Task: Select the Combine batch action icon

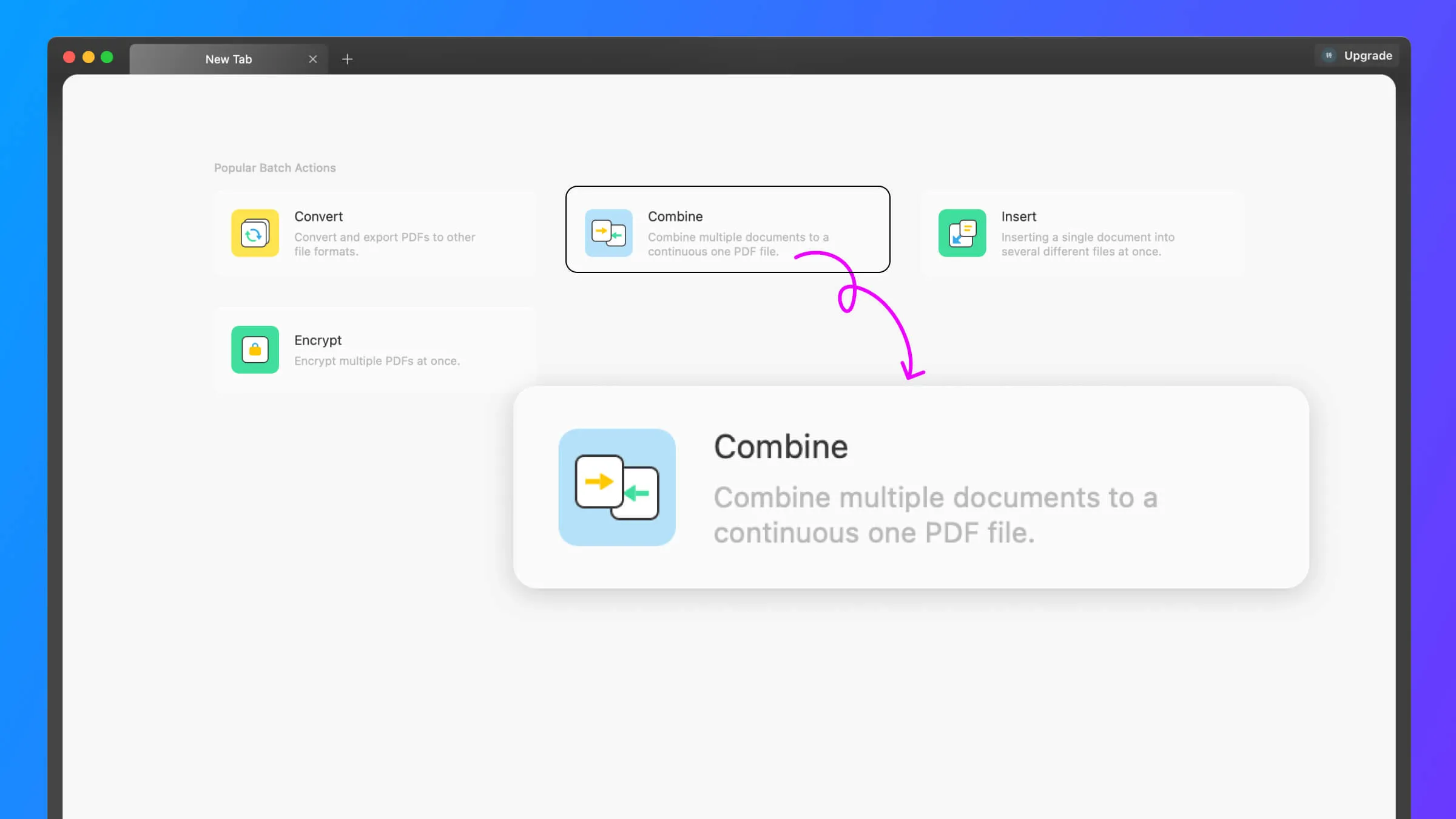Action: tap(608, 232)
